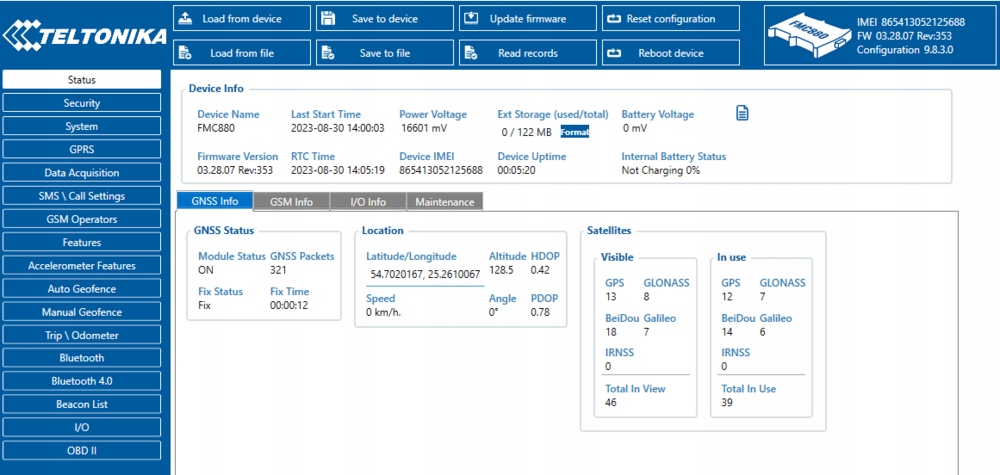Click the Device Uptime value 00:05:20
Viewport: 1000px width, 475px height.
tap(517, 170)
